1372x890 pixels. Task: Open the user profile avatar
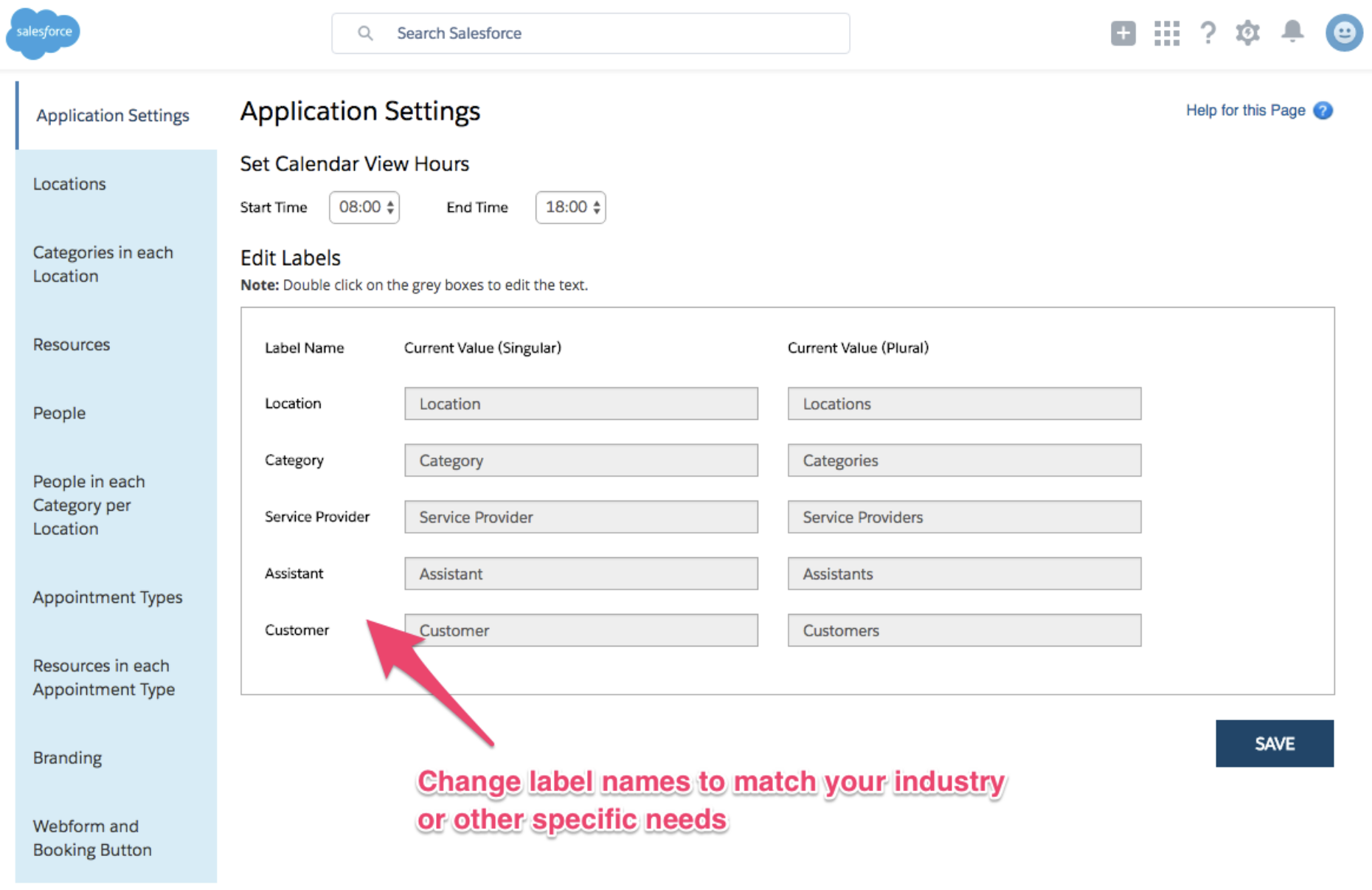click(x=1343, y=33)
